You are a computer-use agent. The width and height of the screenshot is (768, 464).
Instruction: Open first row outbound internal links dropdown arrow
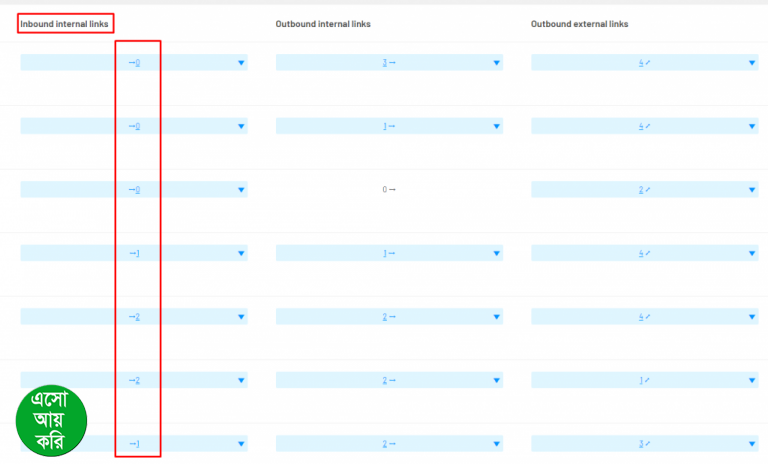(496, 63)
